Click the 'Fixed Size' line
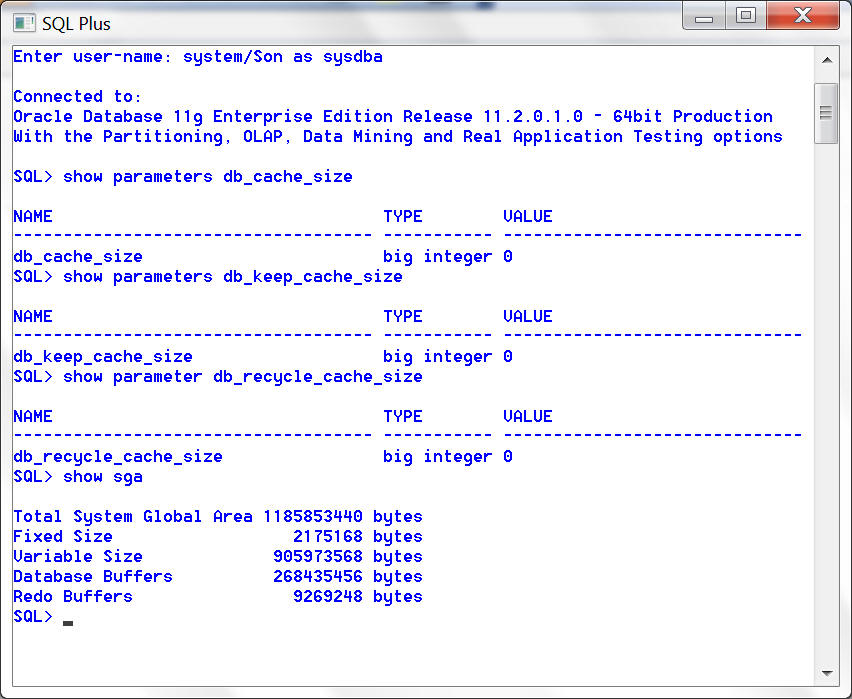This screenshot has height=699, width=852. point(218,536)
